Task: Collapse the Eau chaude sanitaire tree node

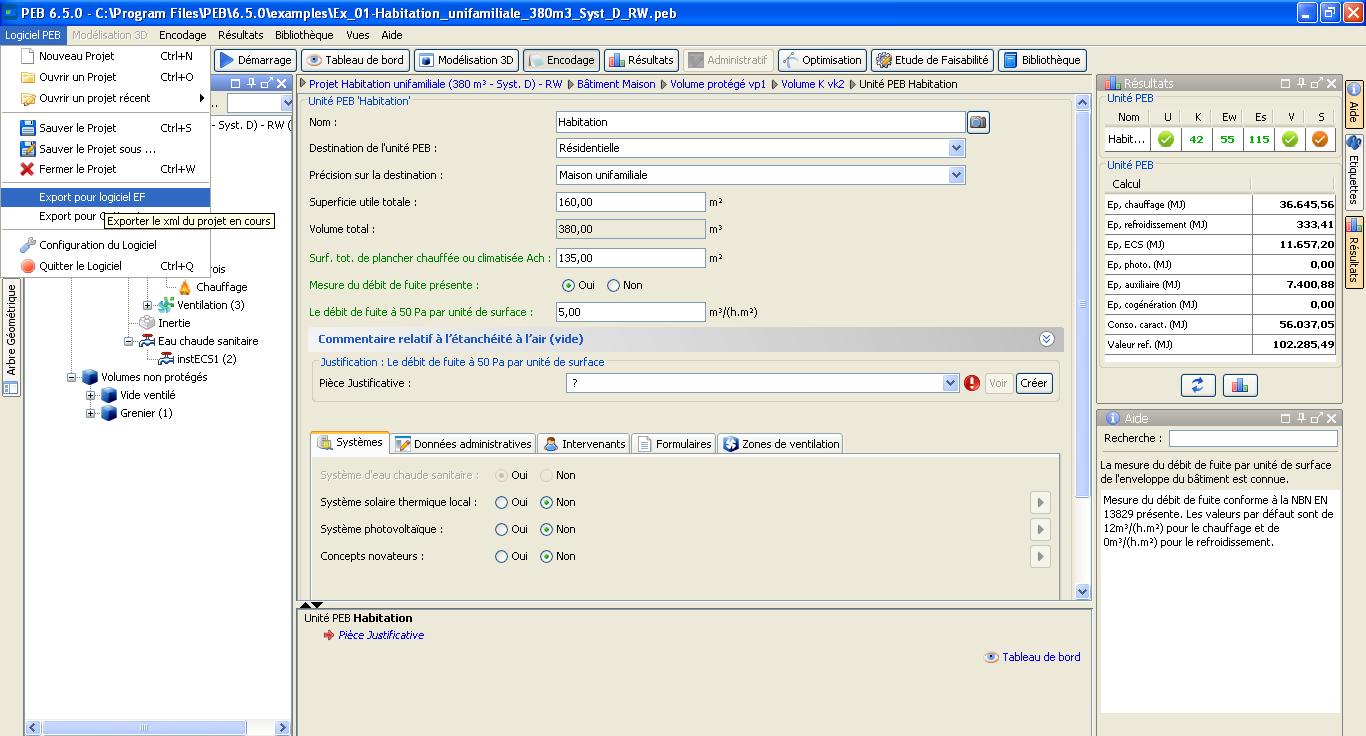Action: (x=129, y=341)
